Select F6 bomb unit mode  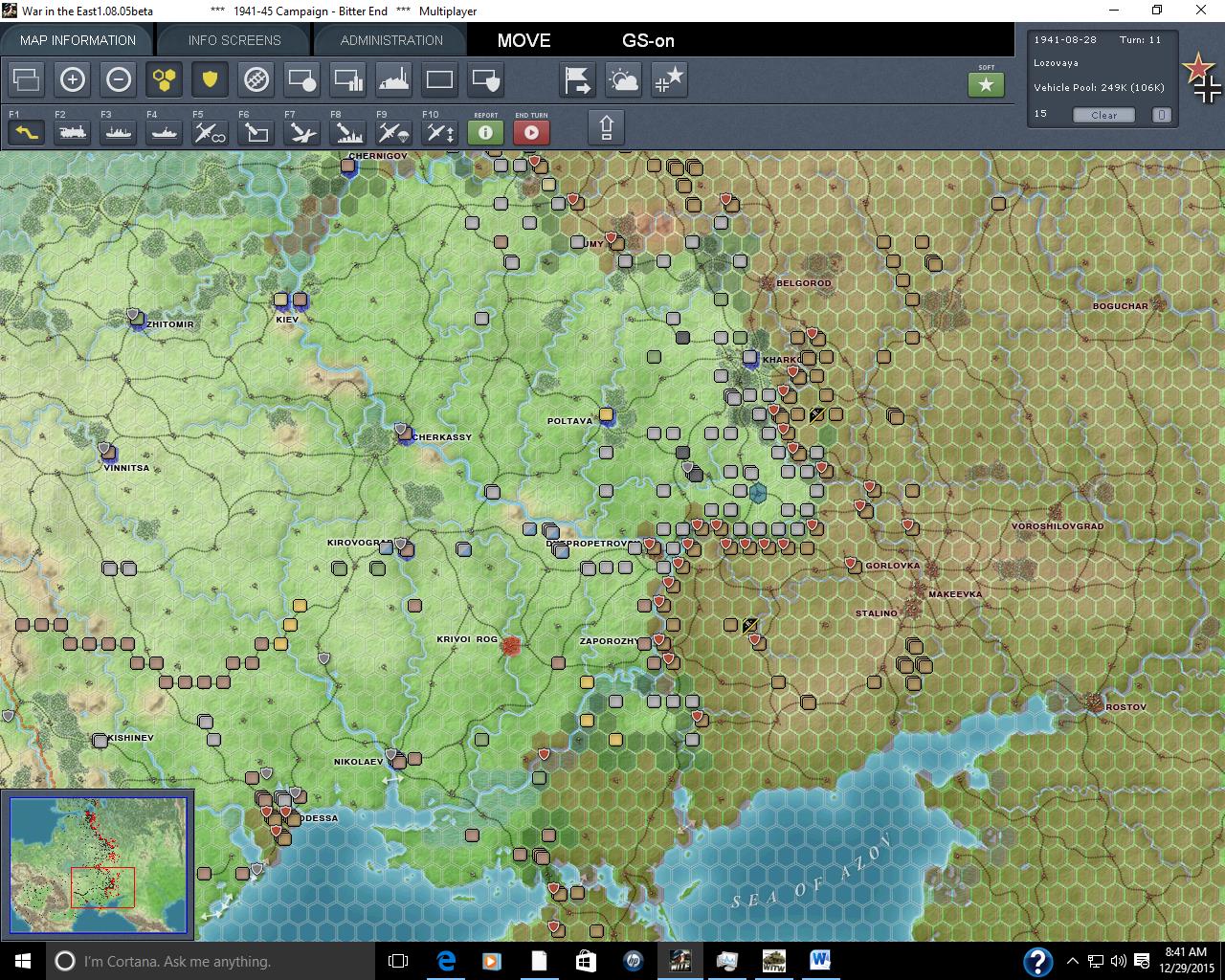[x=256, y=132]
